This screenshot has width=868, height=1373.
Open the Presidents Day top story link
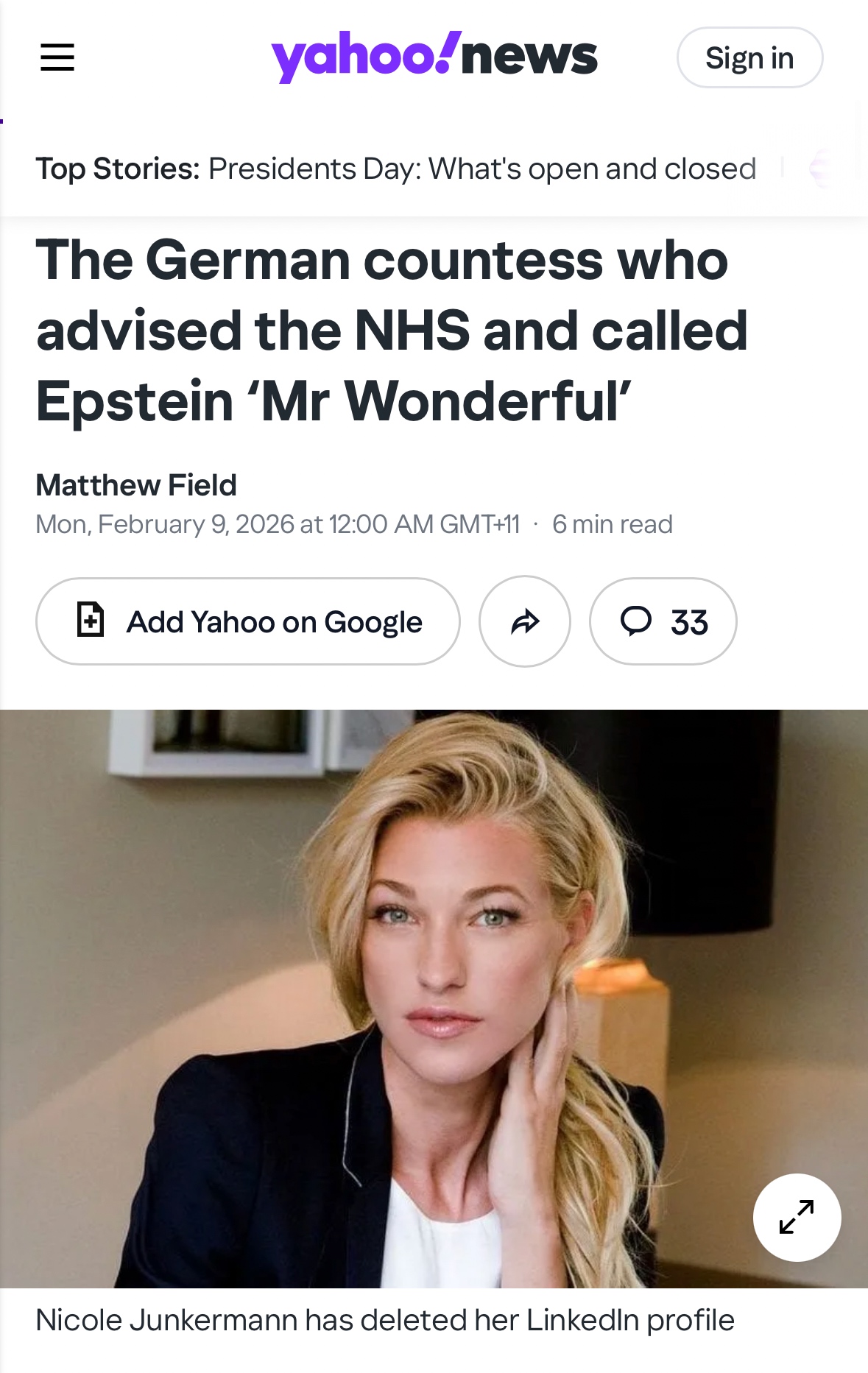(x=481, y=169)
